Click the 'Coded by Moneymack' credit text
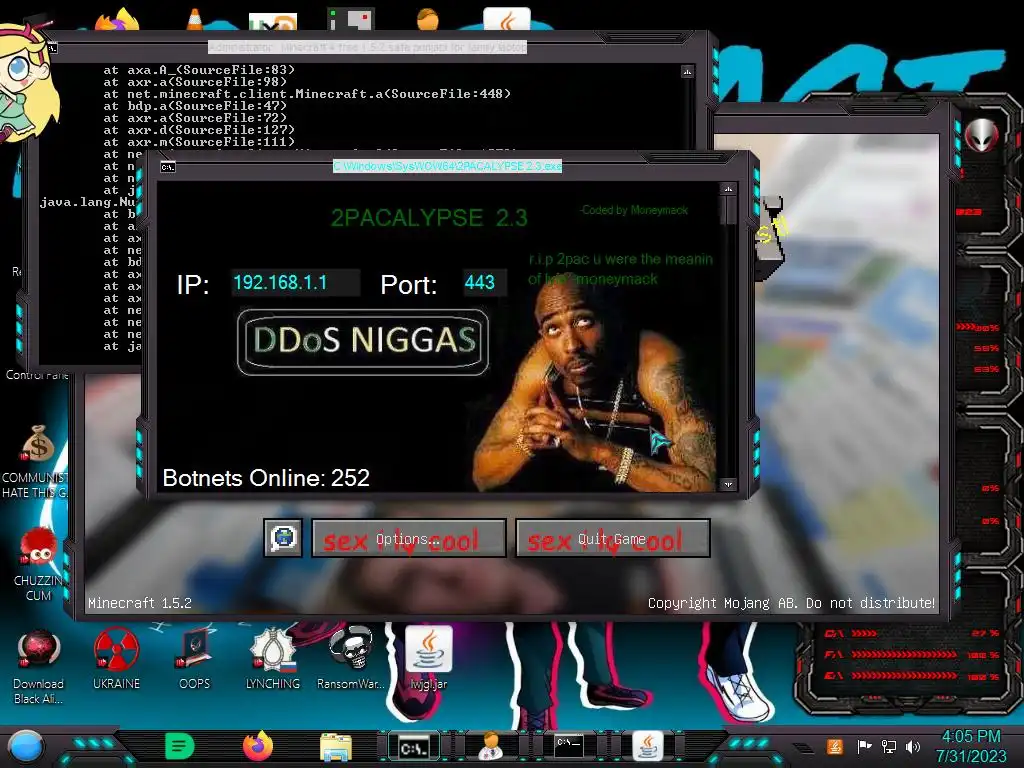Screen dimensions: 1024x768 pyautogui.click(x=634, y=210)
